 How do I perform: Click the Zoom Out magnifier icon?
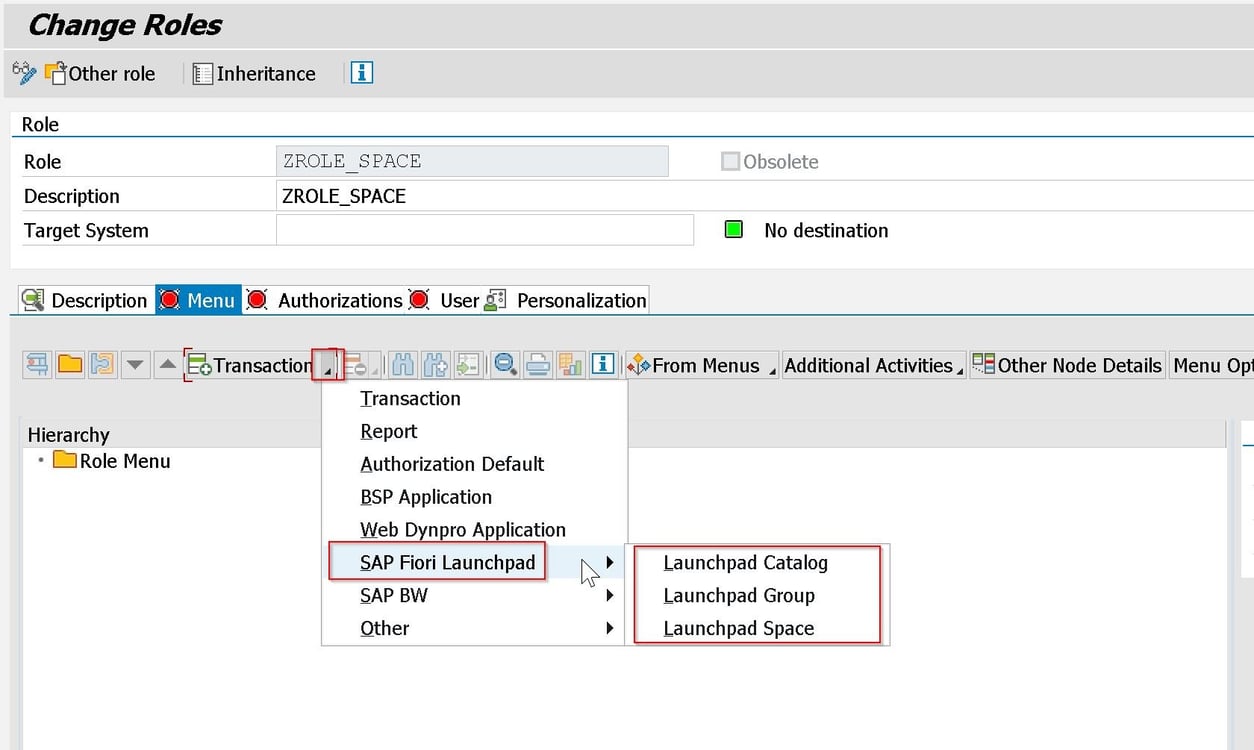(x=505, y=365)
